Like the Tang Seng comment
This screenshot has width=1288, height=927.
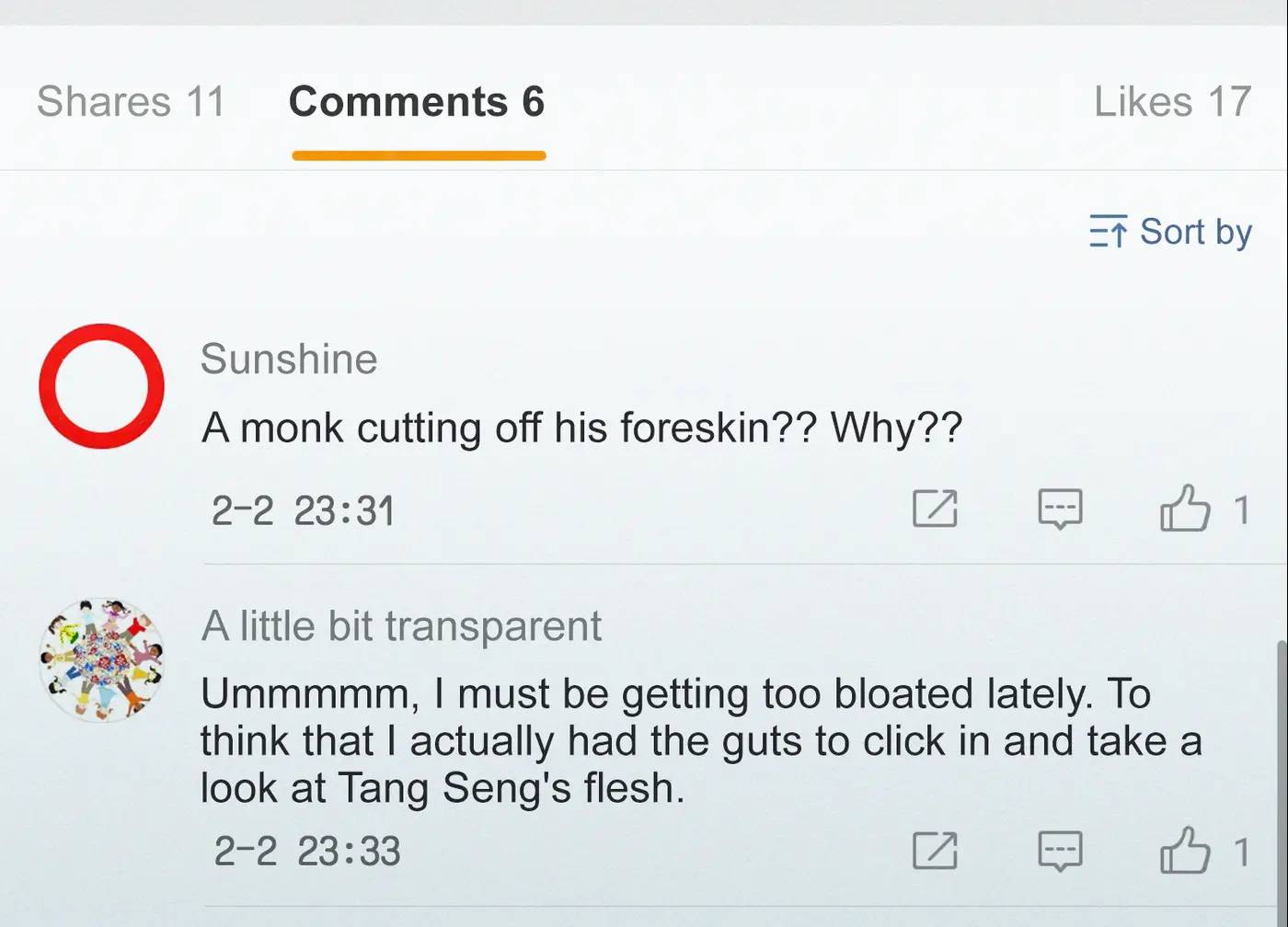(1184, 851)
